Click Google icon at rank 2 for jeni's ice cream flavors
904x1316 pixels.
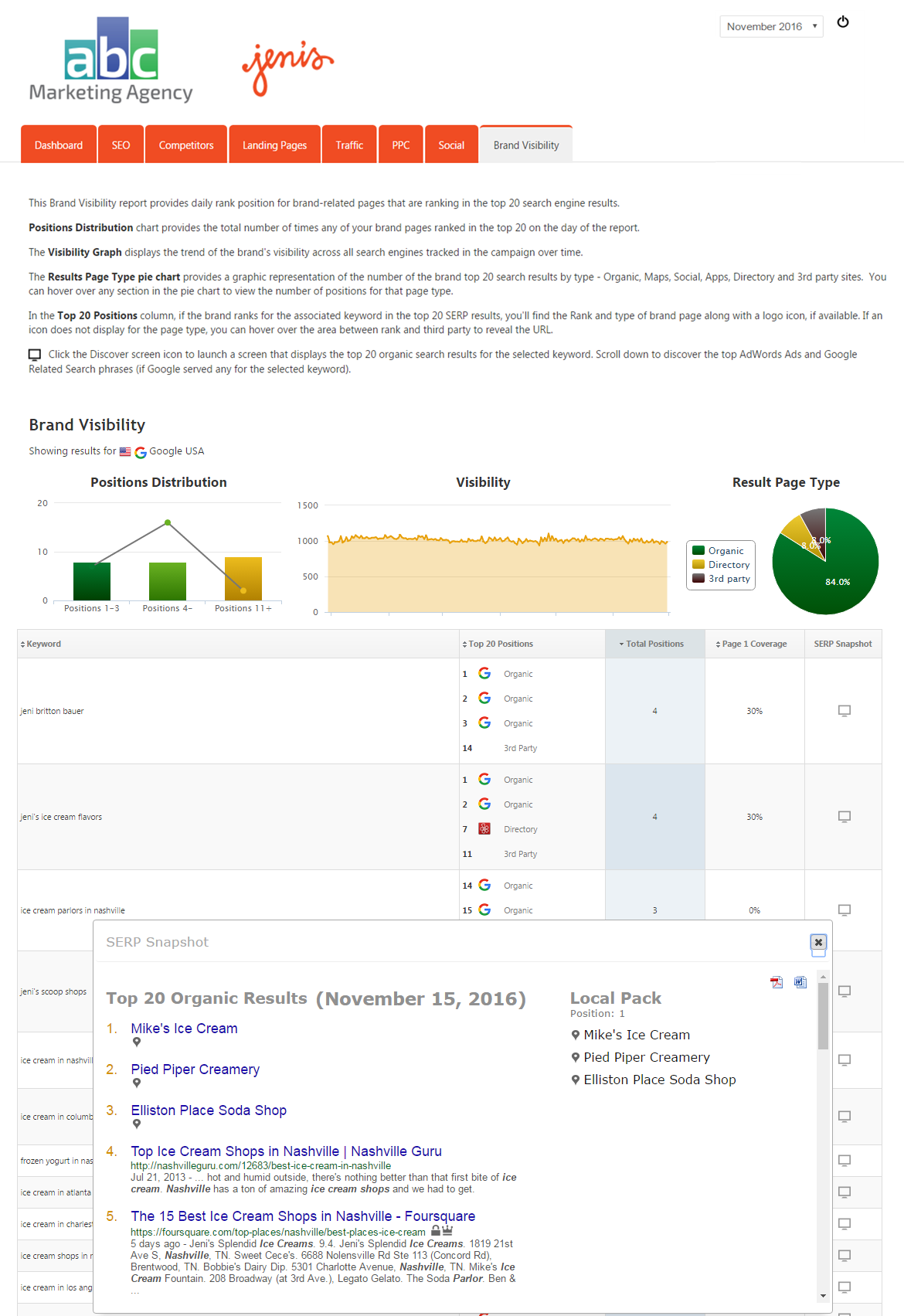(x=484, y=804)
